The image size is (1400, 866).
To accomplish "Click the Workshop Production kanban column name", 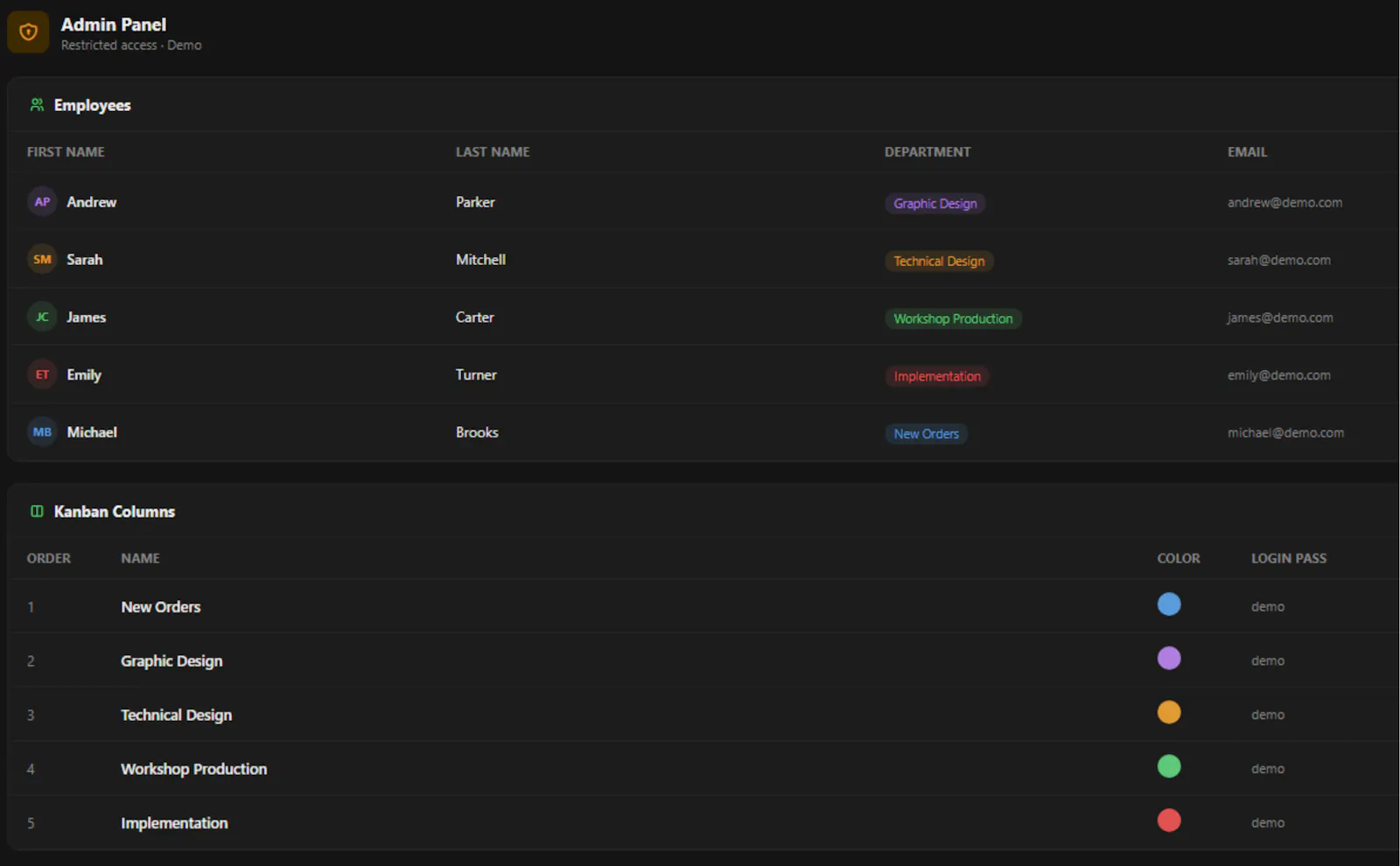I will 193,769.
